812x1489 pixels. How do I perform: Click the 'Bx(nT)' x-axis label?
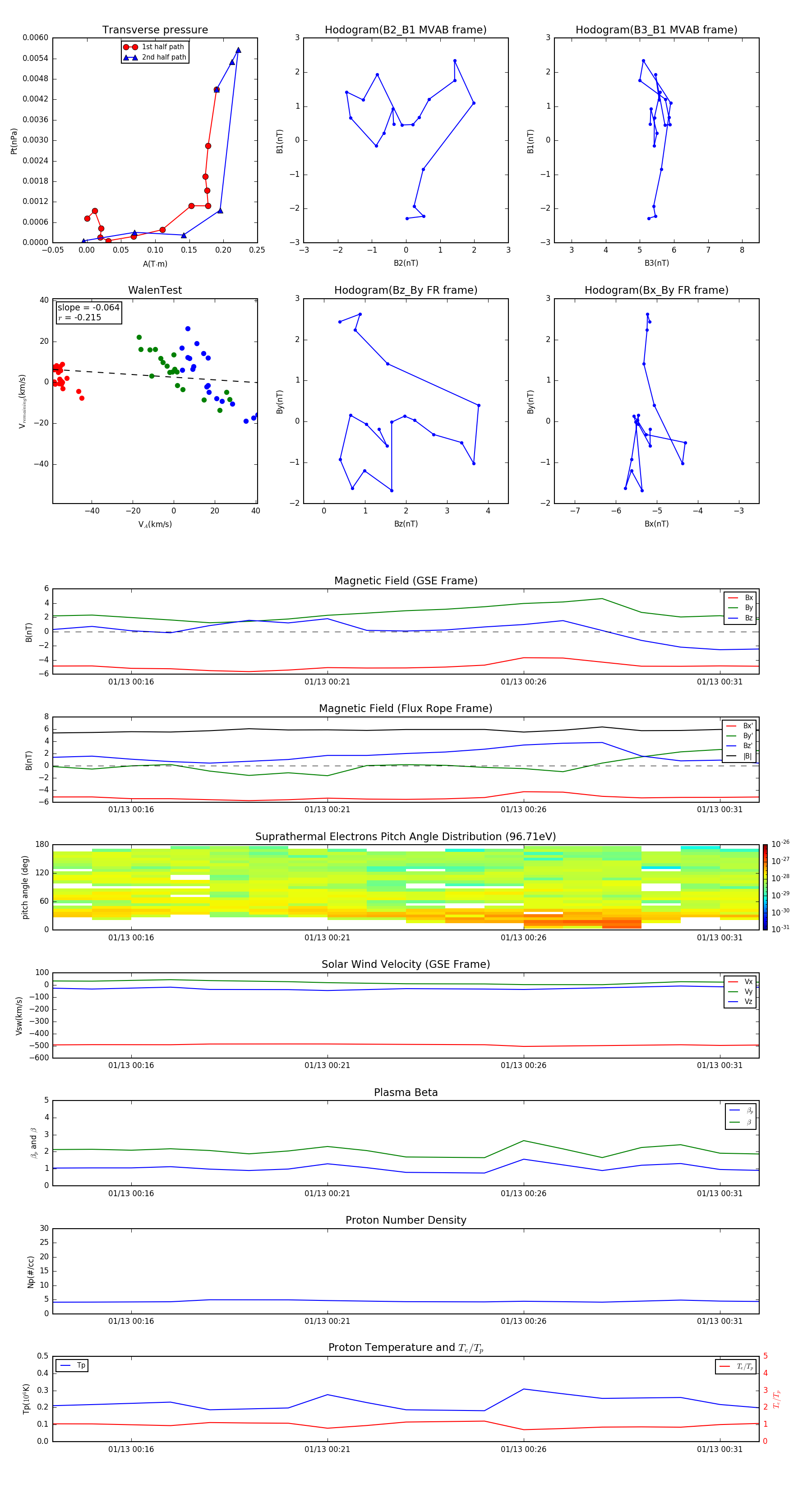656,524
